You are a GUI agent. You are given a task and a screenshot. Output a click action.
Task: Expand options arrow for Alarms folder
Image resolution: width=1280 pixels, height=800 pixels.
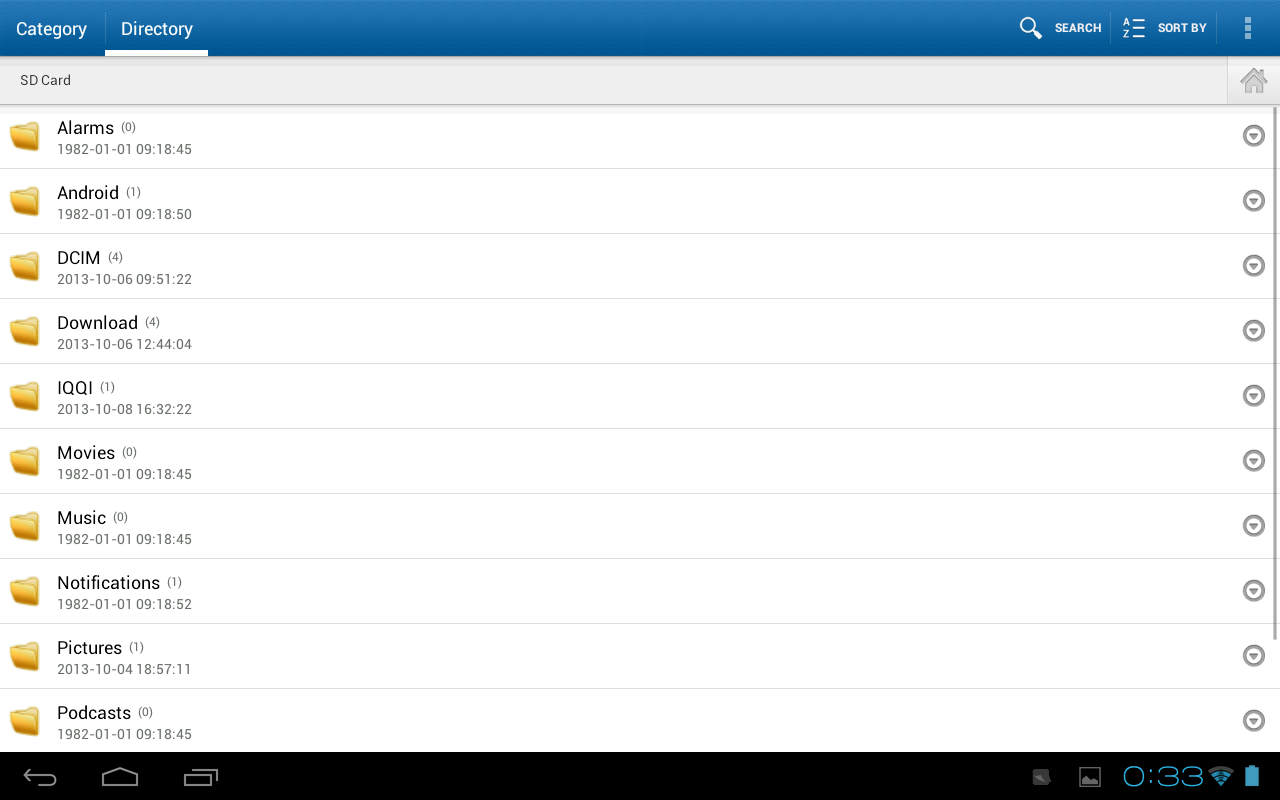tap(1253, 136)
